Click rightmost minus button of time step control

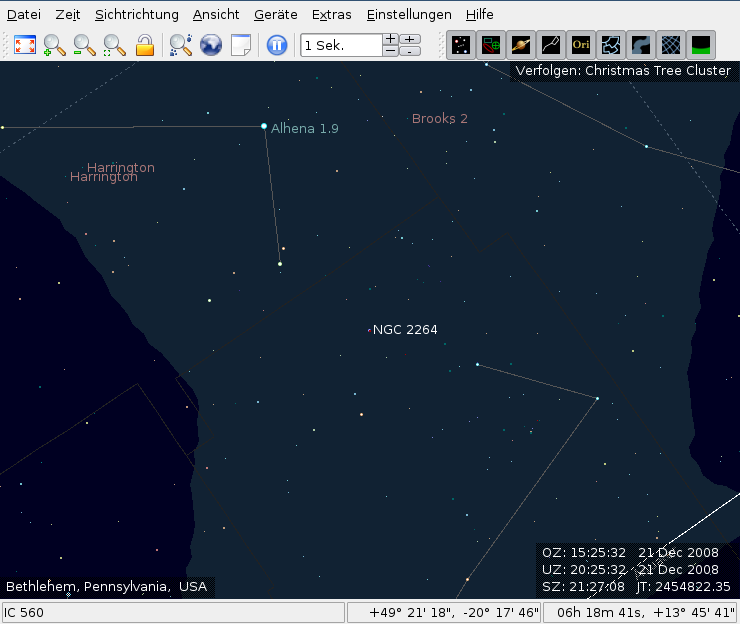coord(410,51)
